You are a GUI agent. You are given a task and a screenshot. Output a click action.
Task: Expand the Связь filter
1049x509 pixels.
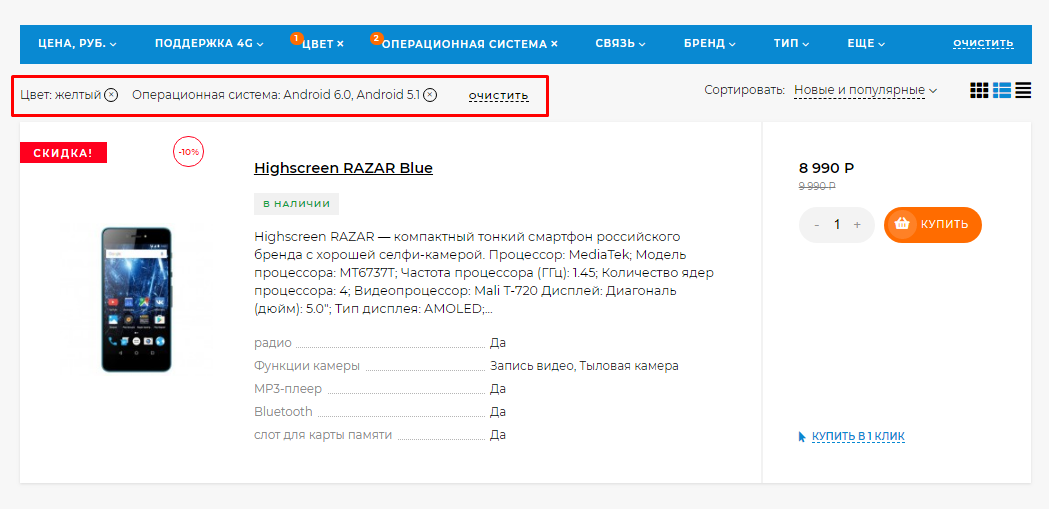pyautogui.click(x=620, y=44)
